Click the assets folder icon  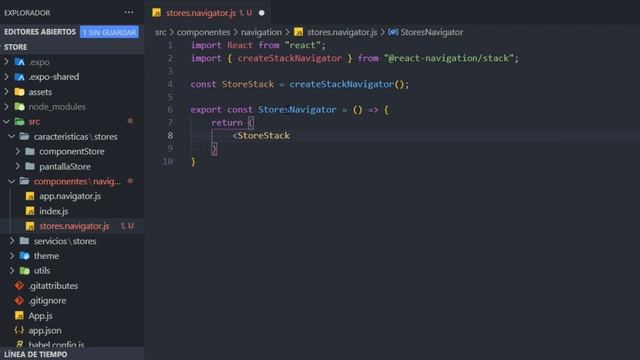[19, 91]
